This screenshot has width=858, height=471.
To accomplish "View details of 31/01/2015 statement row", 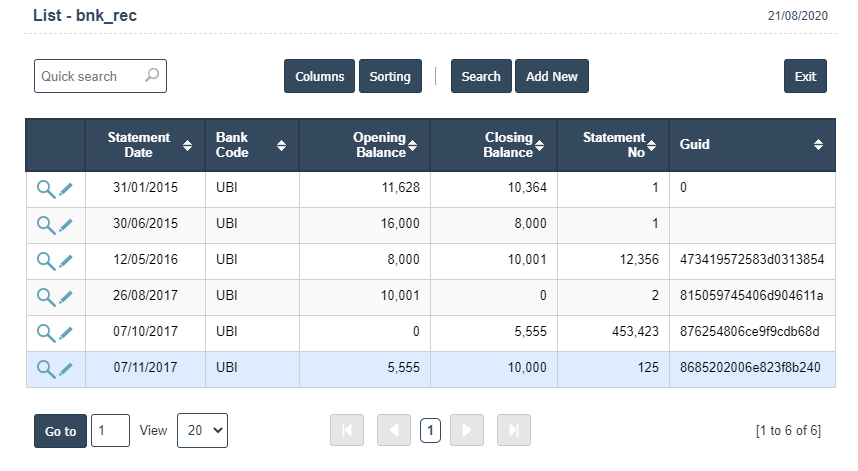I will [45, 189].
